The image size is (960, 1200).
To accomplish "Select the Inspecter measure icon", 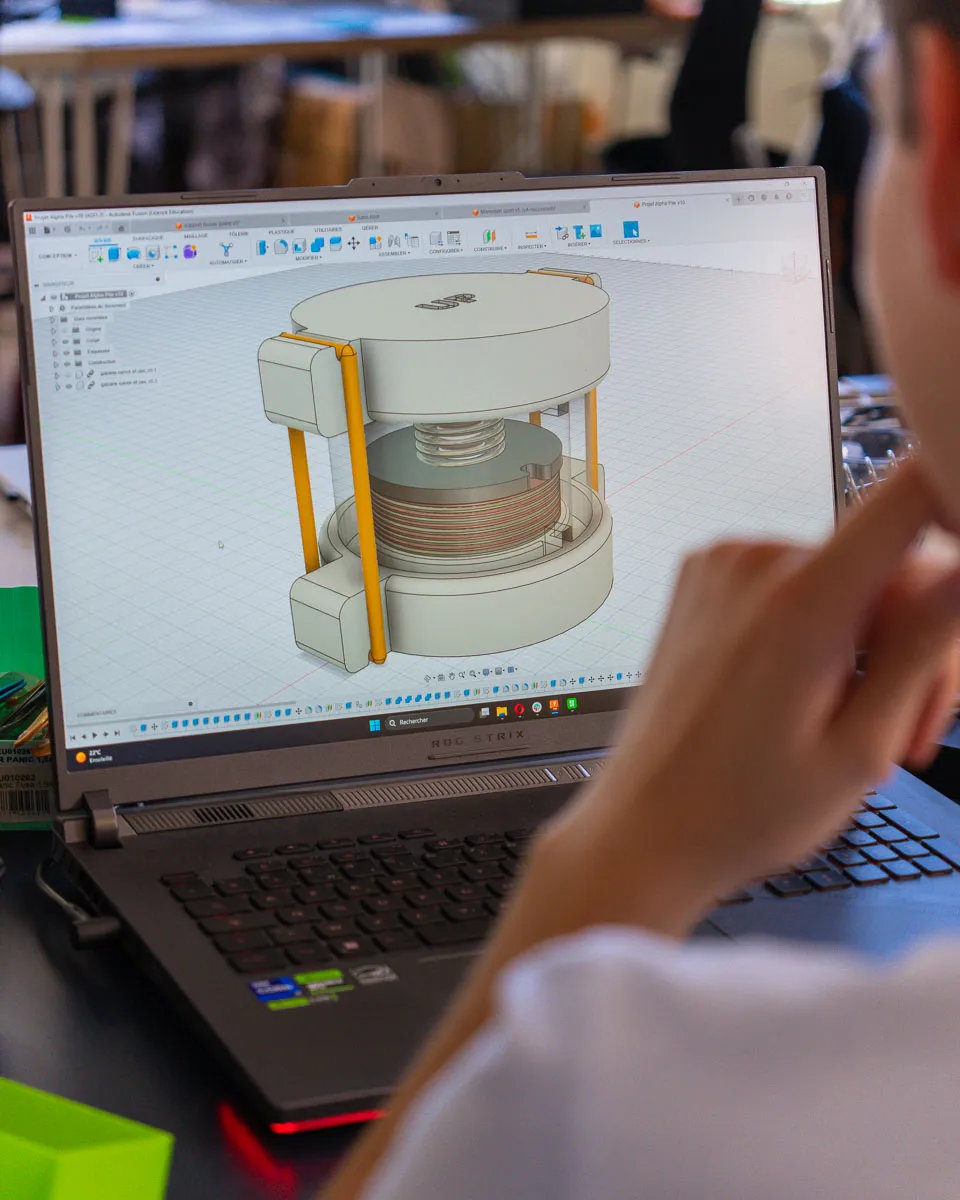I will [x=531, y=235].
